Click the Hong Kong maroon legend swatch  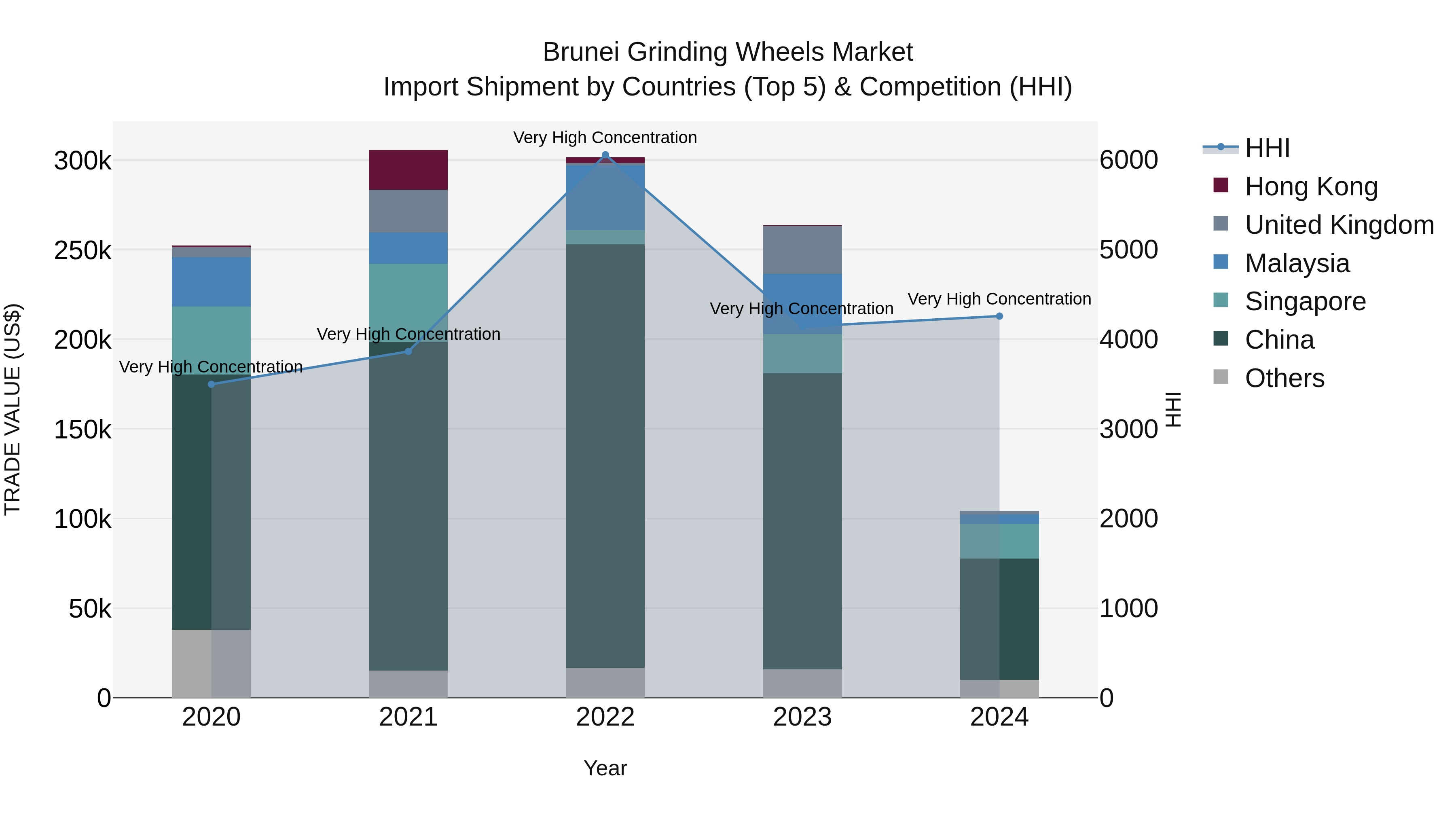[x=1221, y=185]
